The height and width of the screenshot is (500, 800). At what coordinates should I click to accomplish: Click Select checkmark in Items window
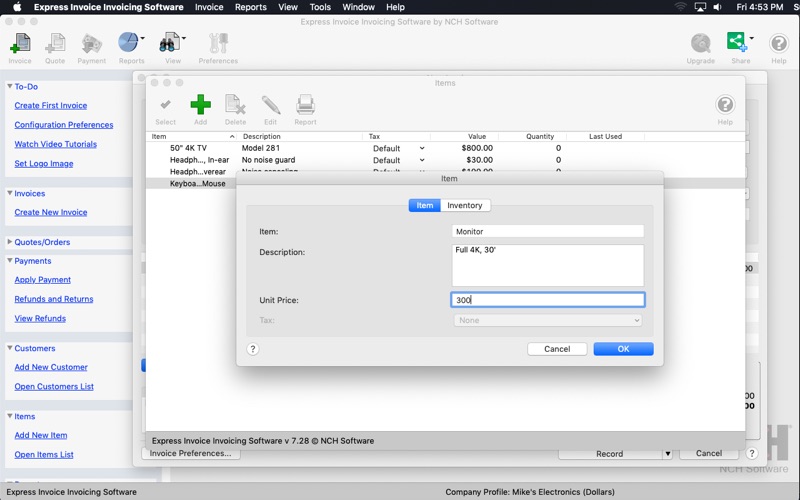[x=165, y=105]
